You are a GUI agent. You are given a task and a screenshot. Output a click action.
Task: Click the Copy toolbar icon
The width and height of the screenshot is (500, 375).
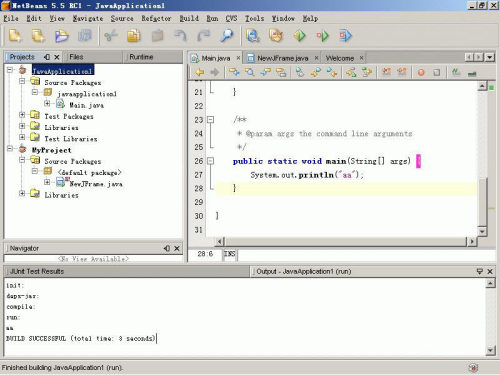click(134, 35)
